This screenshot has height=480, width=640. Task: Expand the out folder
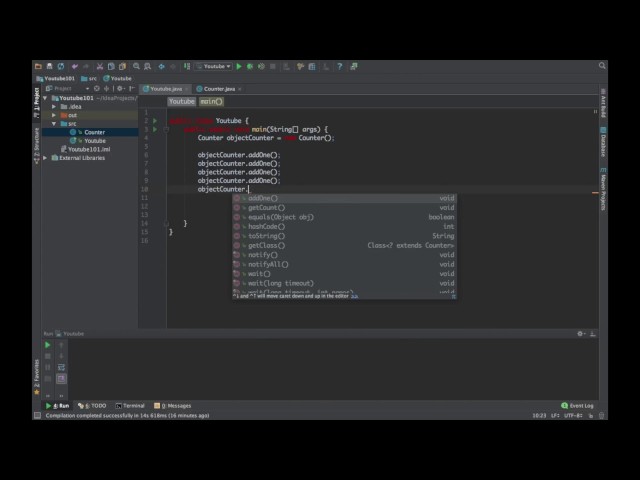54,116
